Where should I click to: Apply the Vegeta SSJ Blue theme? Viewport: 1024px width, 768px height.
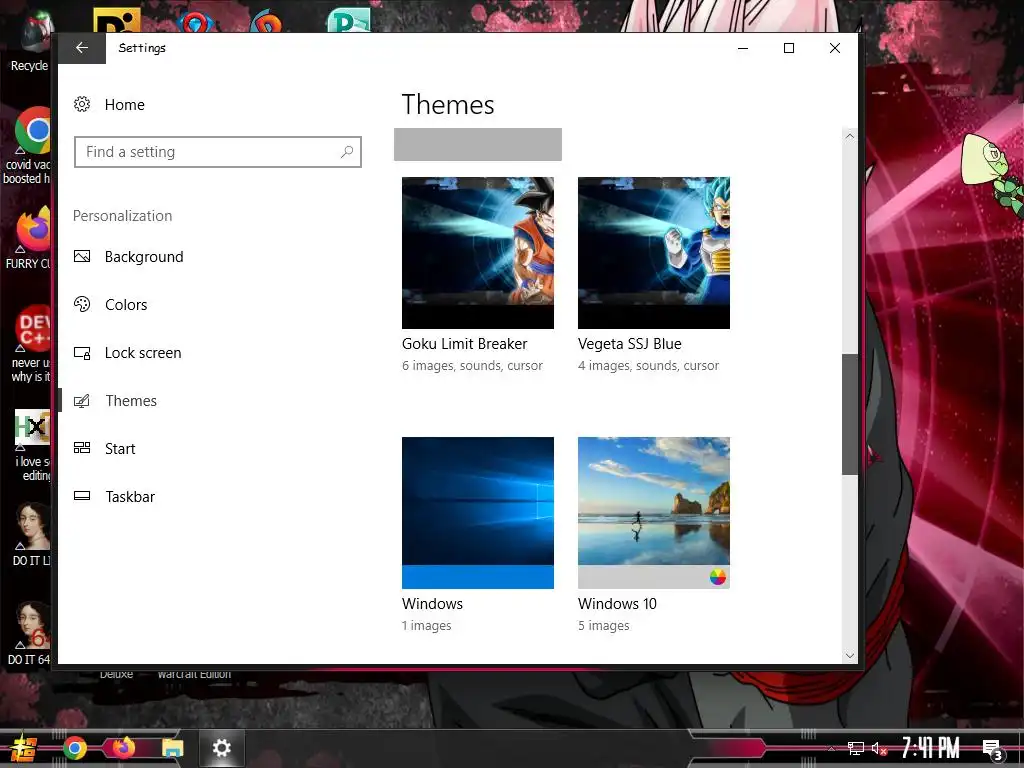point(654,253)
